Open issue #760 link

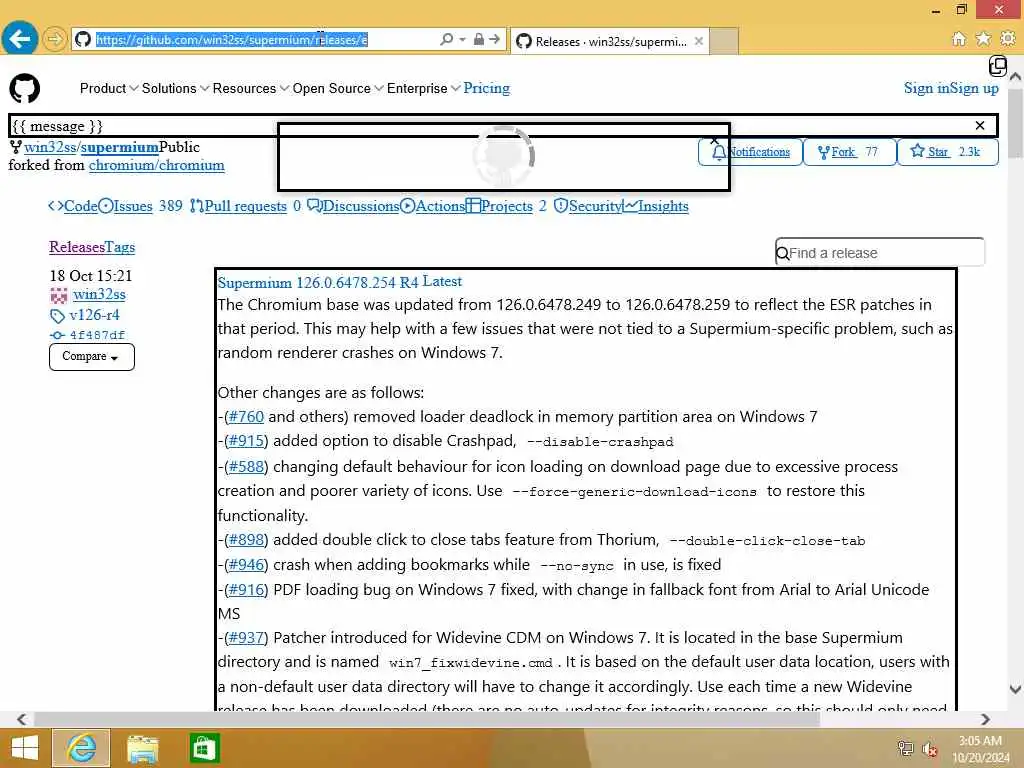[x=246, y=417]
